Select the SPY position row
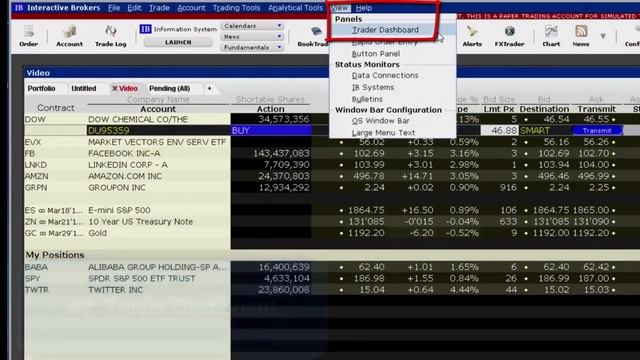The image size is (640, 360). [x=32, y=278]
